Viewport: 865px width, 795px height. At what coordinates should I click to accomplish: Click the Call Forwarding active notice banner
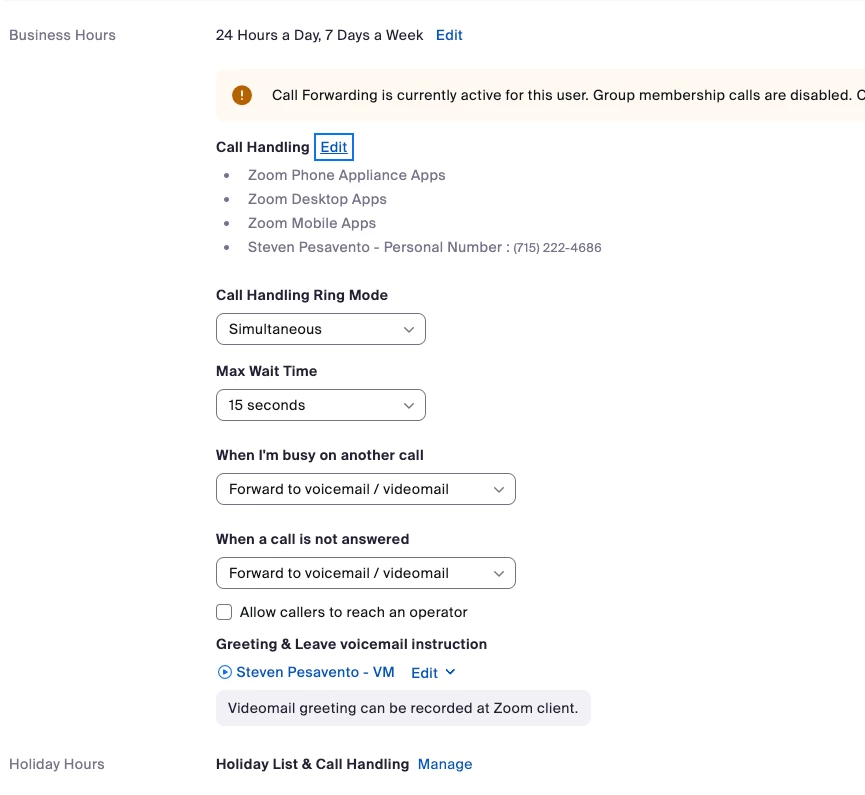coord(560,95)
